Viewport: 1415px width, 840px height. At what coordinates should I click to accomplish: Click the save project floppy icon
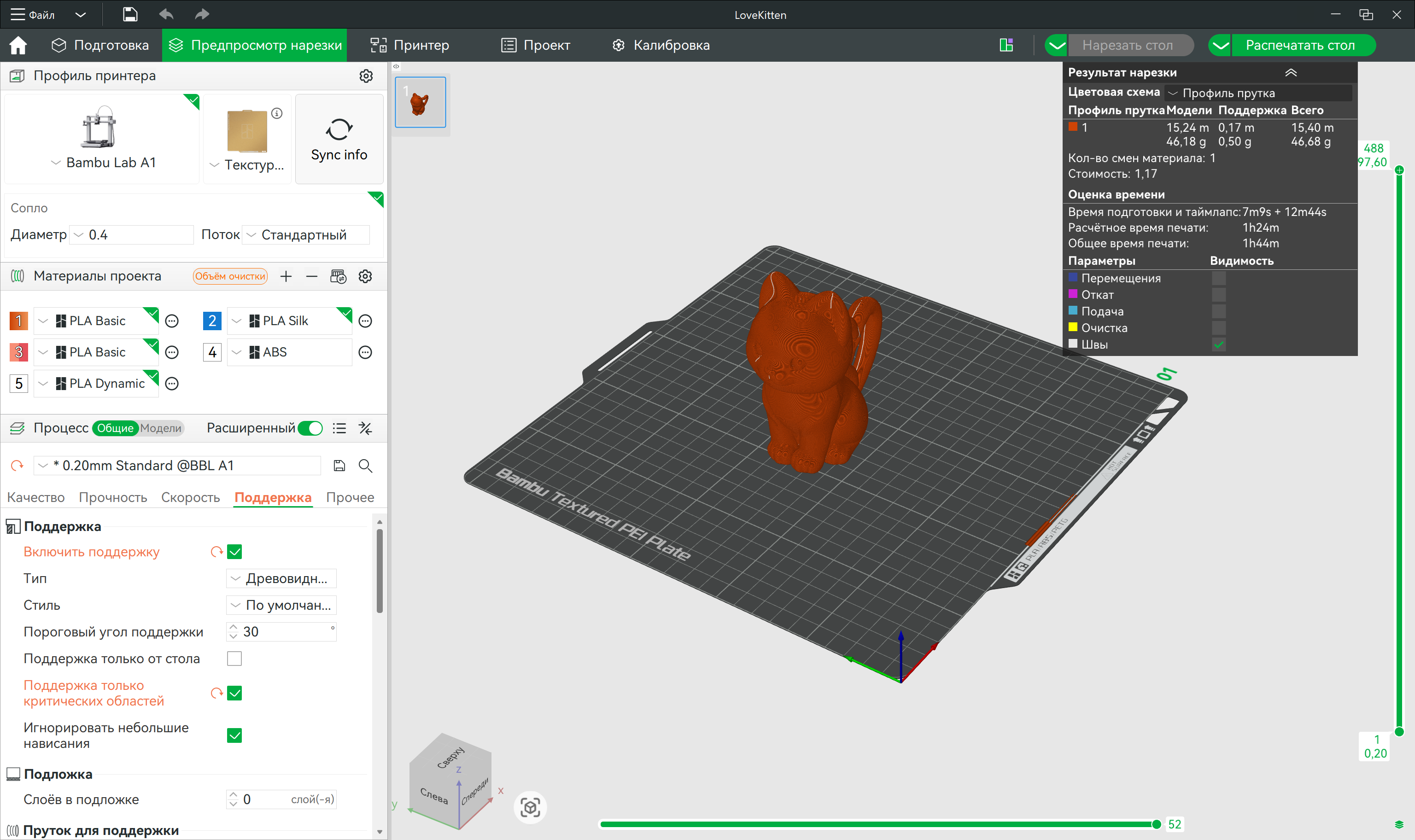click(129, 15)
